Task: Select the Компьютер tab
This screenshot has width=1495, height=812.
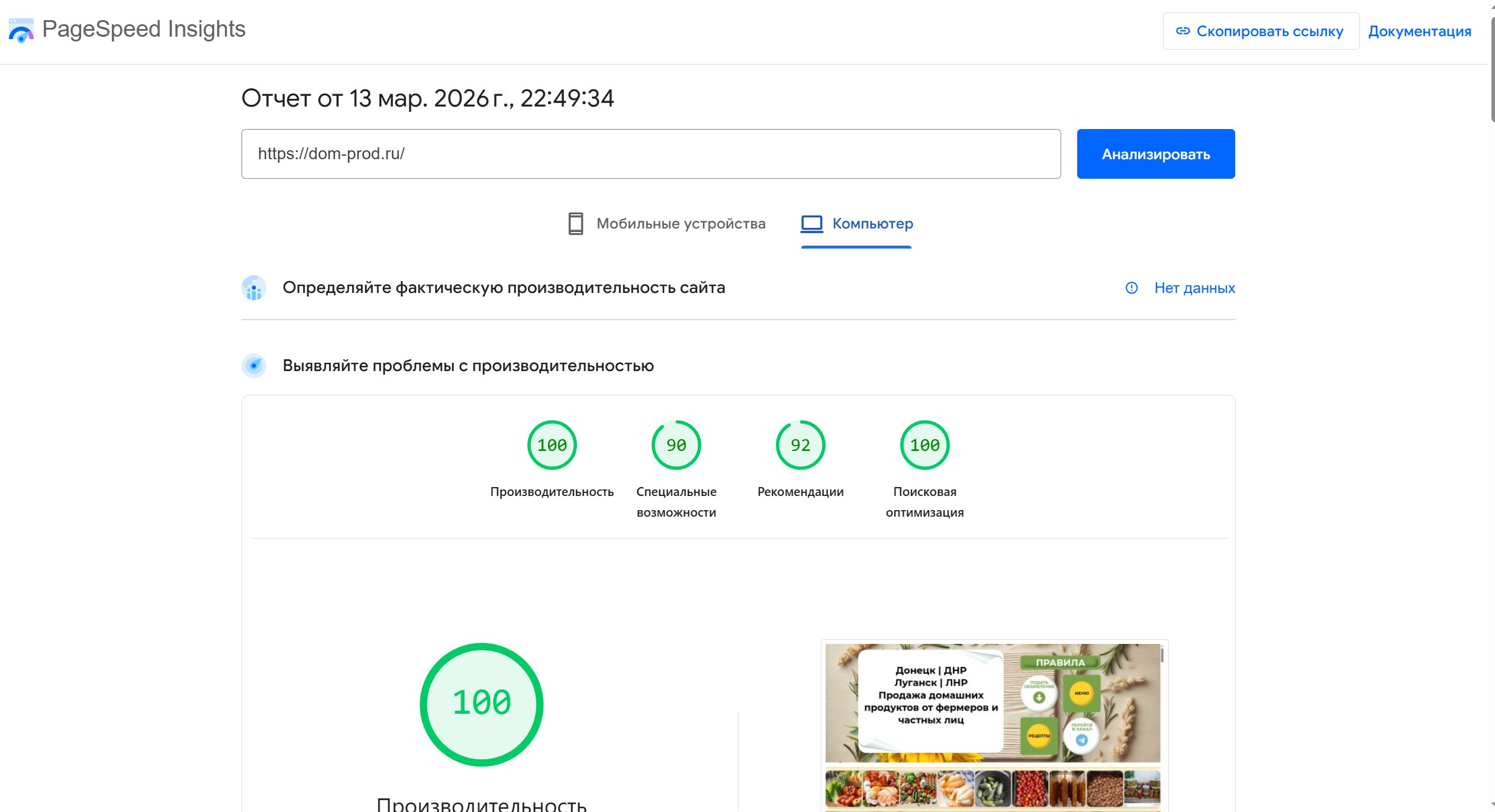Action: [856, 224]
